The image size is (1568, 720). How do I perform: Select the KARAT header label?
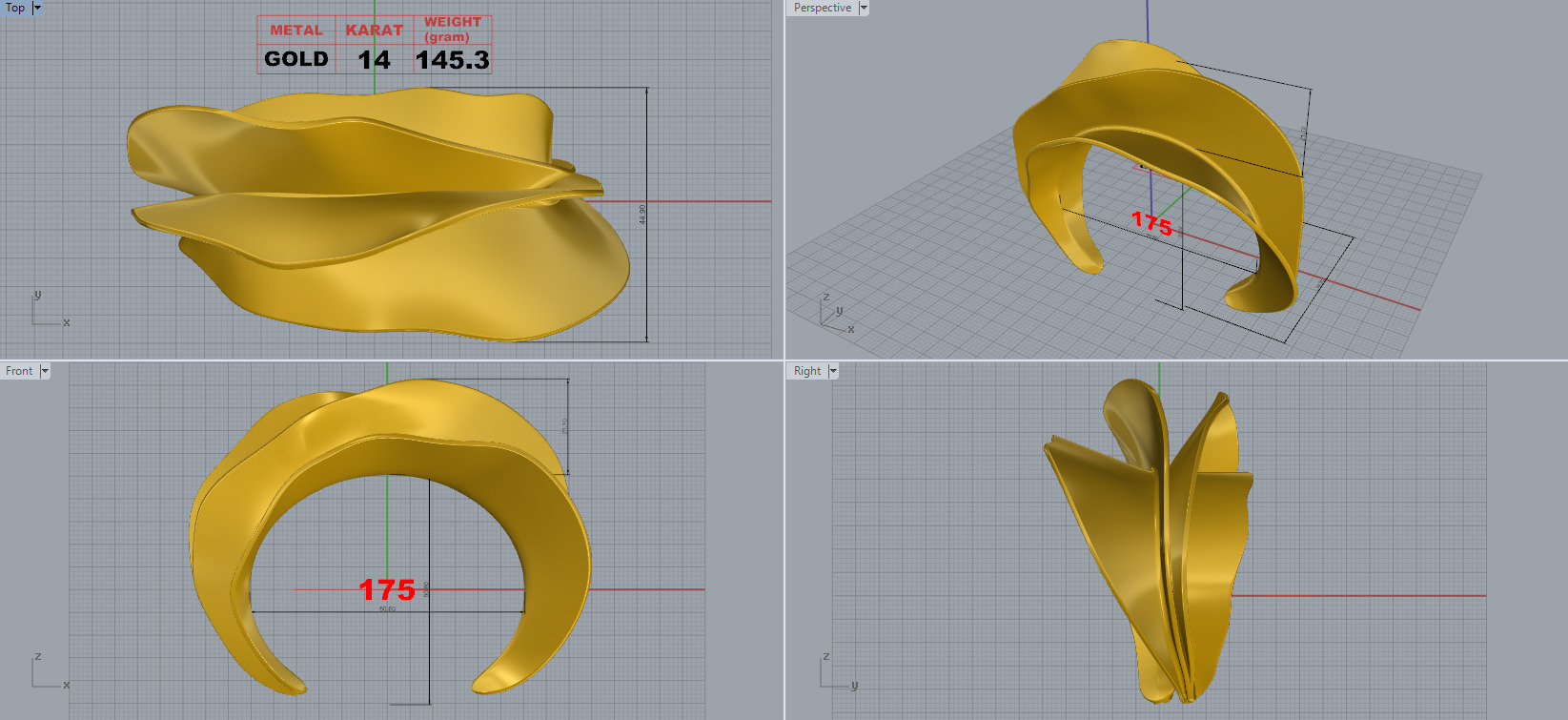point(375,31)
